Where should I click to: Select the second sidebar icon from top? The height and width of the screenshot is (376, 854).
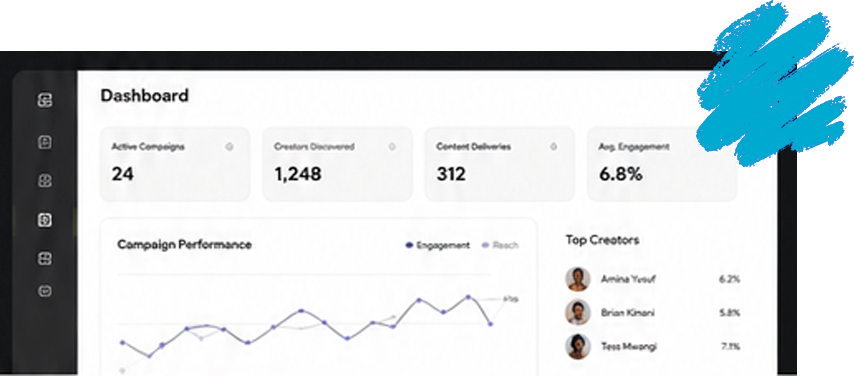click(x=45, y=143)
